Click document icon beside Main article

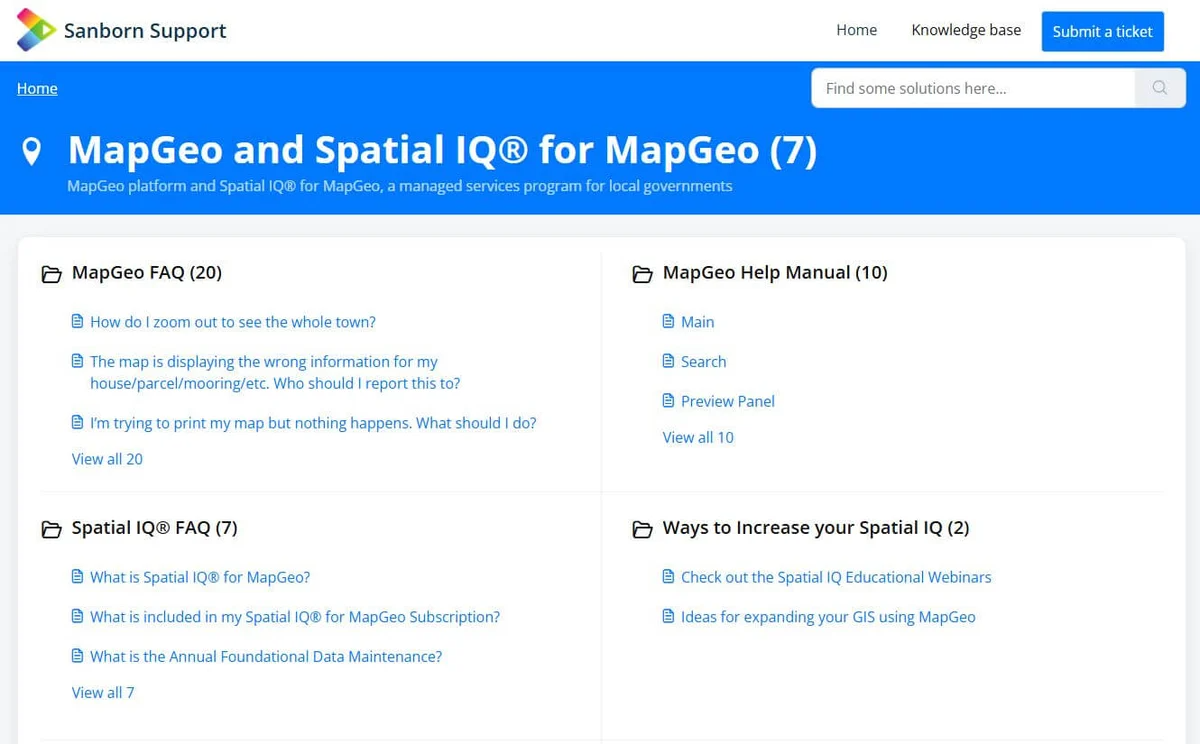(x=668, y=321)
